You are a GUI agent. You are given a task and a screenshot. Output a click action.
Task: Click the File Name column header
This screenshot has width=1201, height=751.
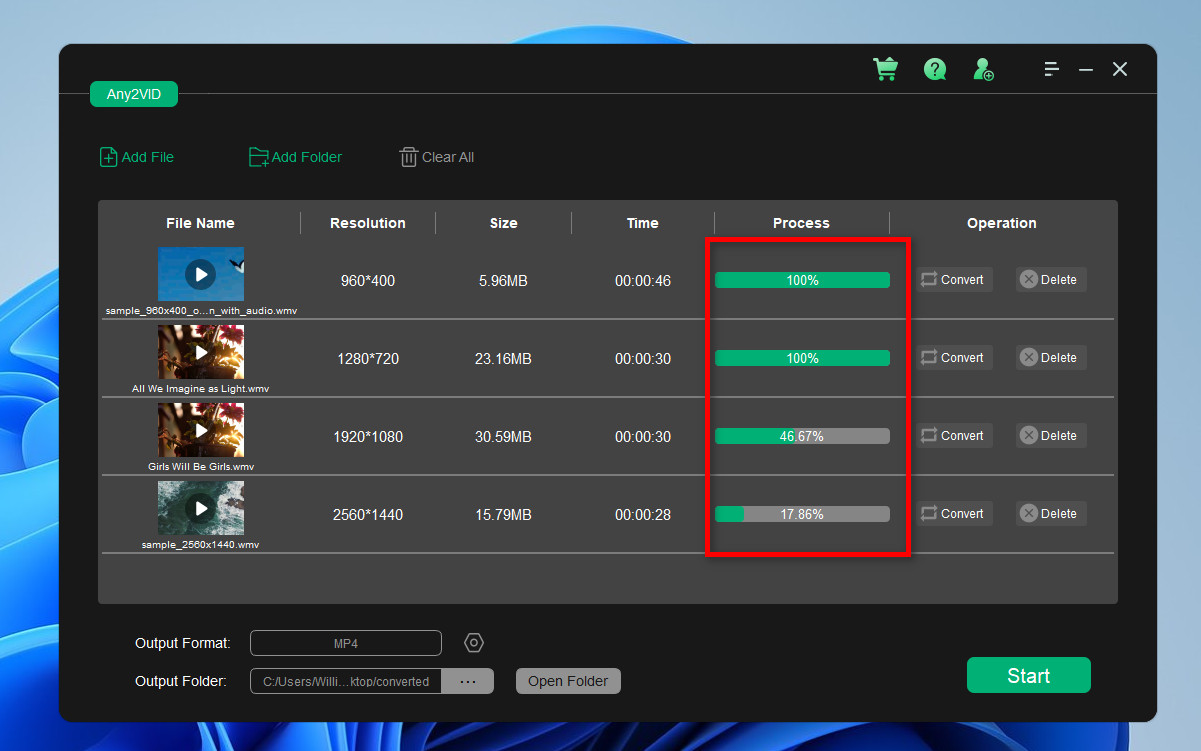pyautogui.click(x=200, y=223)
